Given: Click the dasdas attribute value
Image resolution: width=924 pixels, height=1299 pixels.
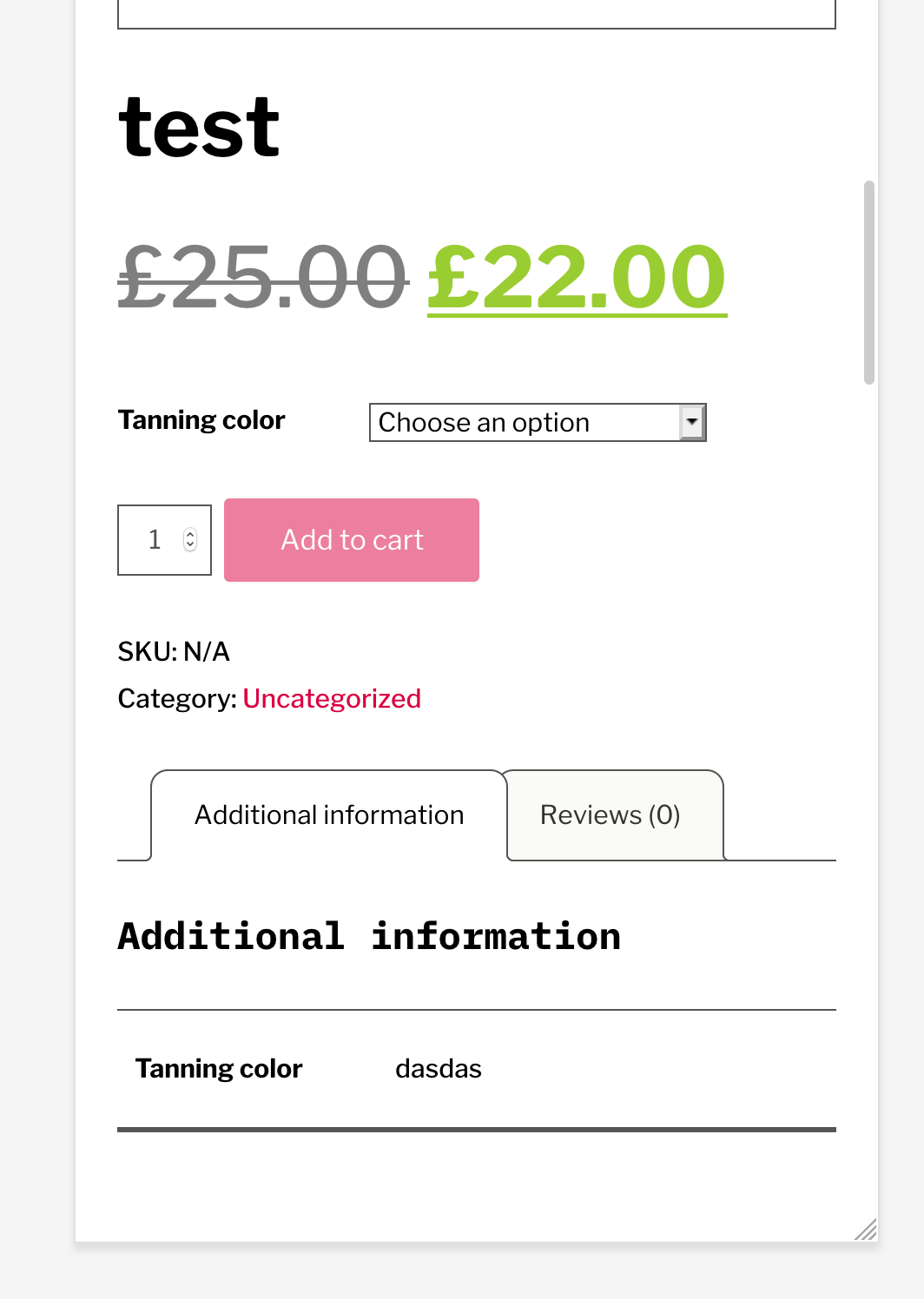Looking at the screenshot, I should (x=438, y=1068).
